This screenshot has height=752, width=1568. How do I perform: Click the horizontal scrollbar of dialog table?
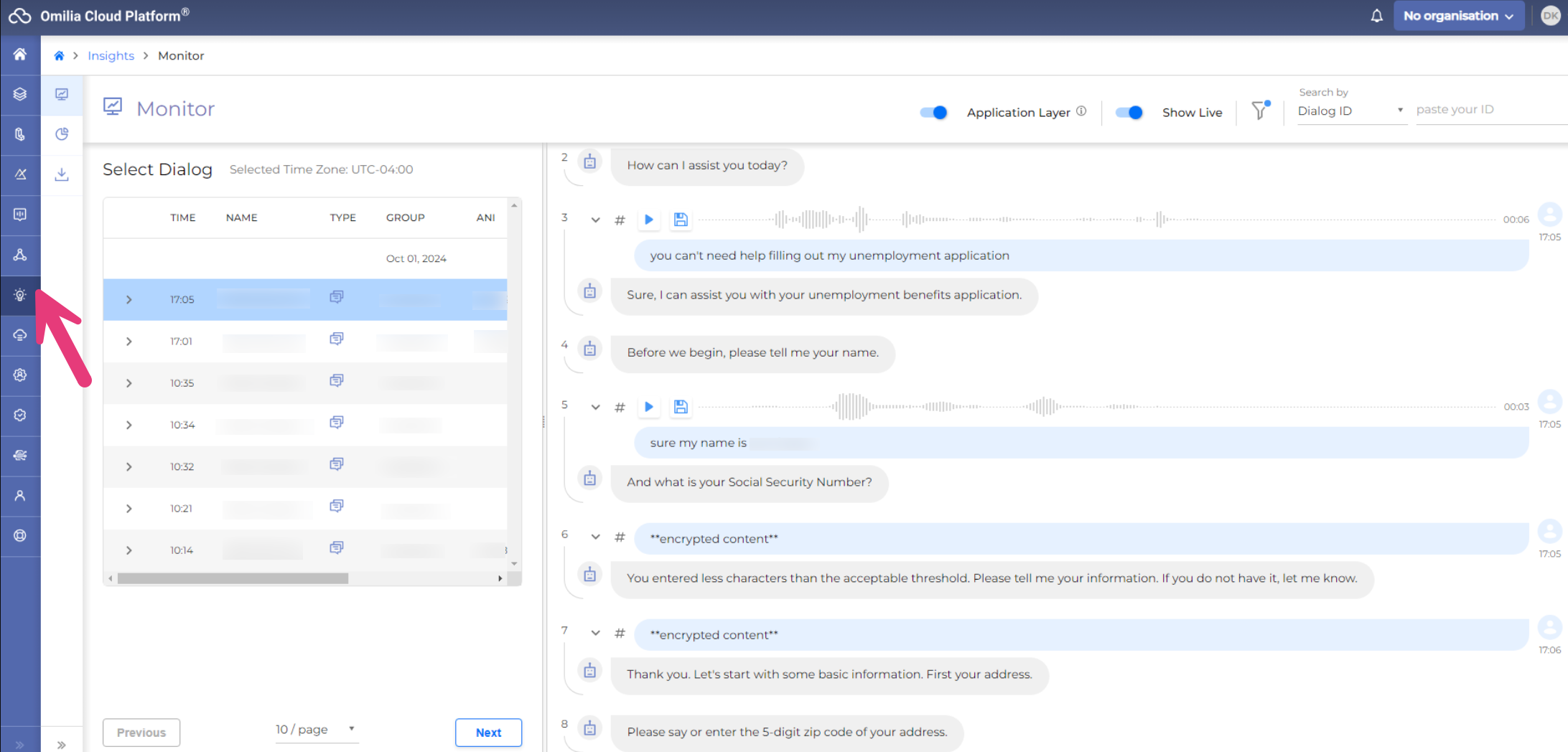tap(233, 578)
